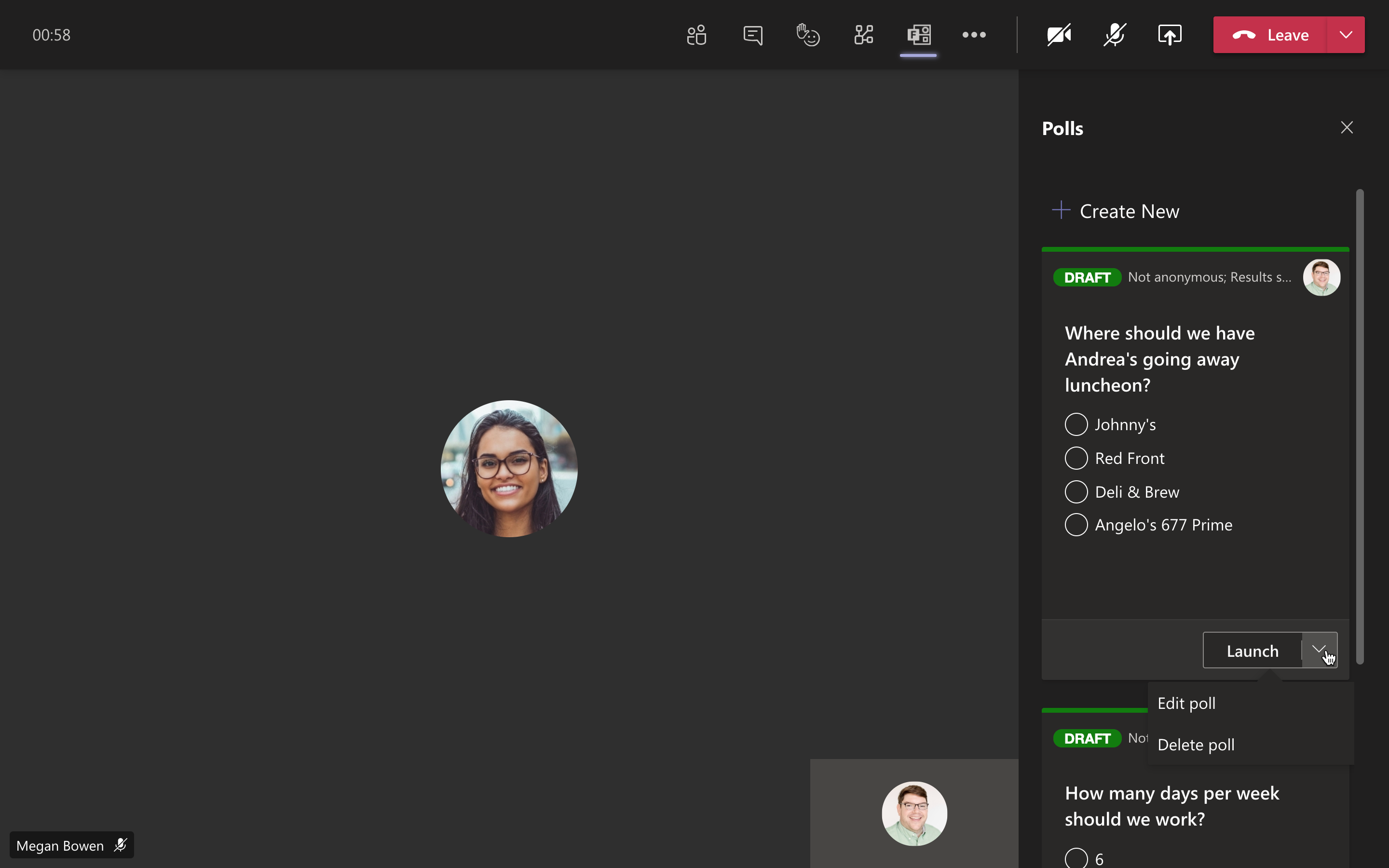Viewport: 1389px width, 868px height.
Task: Click the plus icon beside Create New
Action: tap(1061, 210)
